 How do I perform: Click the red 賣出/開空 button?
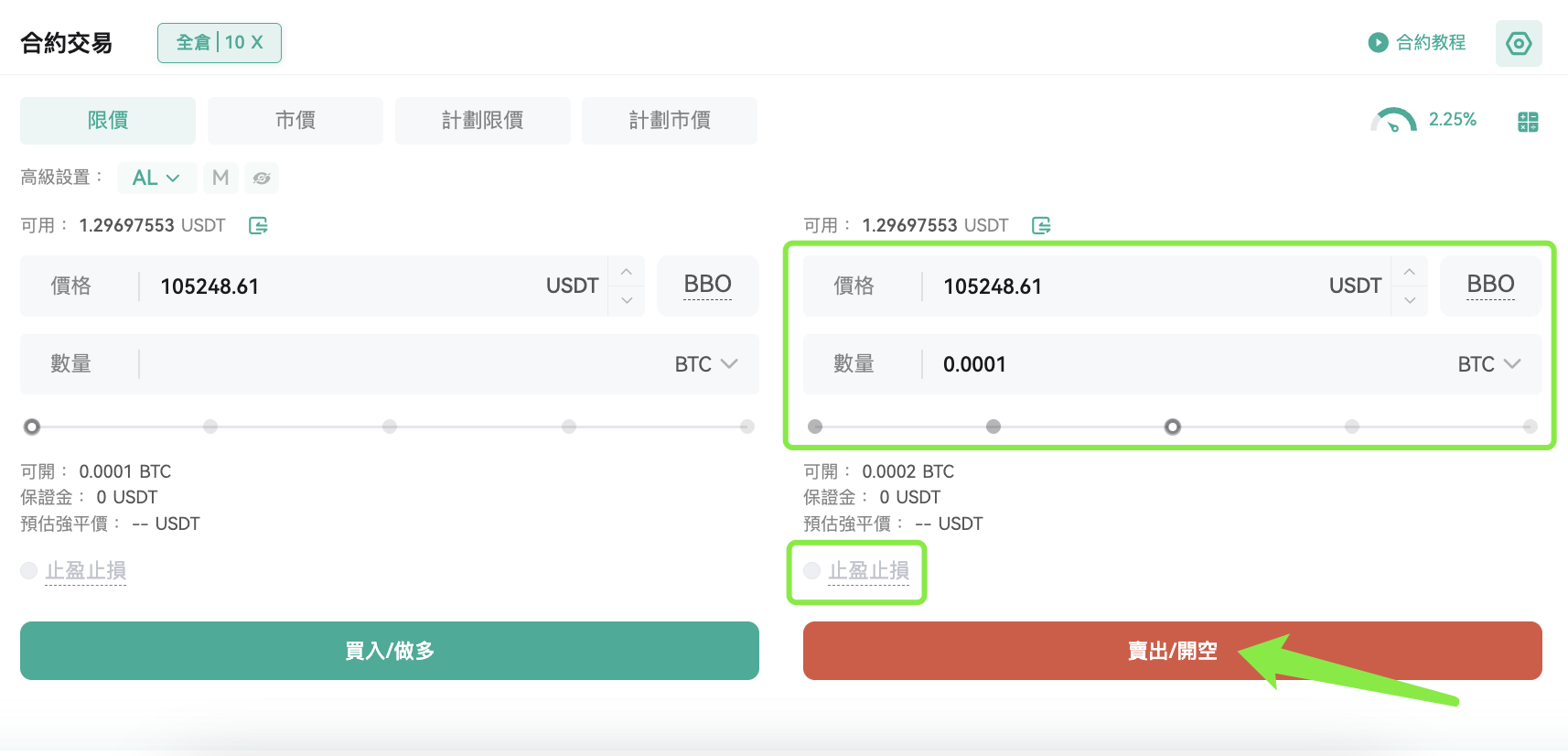pyautogui.click(x=1173, y=651)
